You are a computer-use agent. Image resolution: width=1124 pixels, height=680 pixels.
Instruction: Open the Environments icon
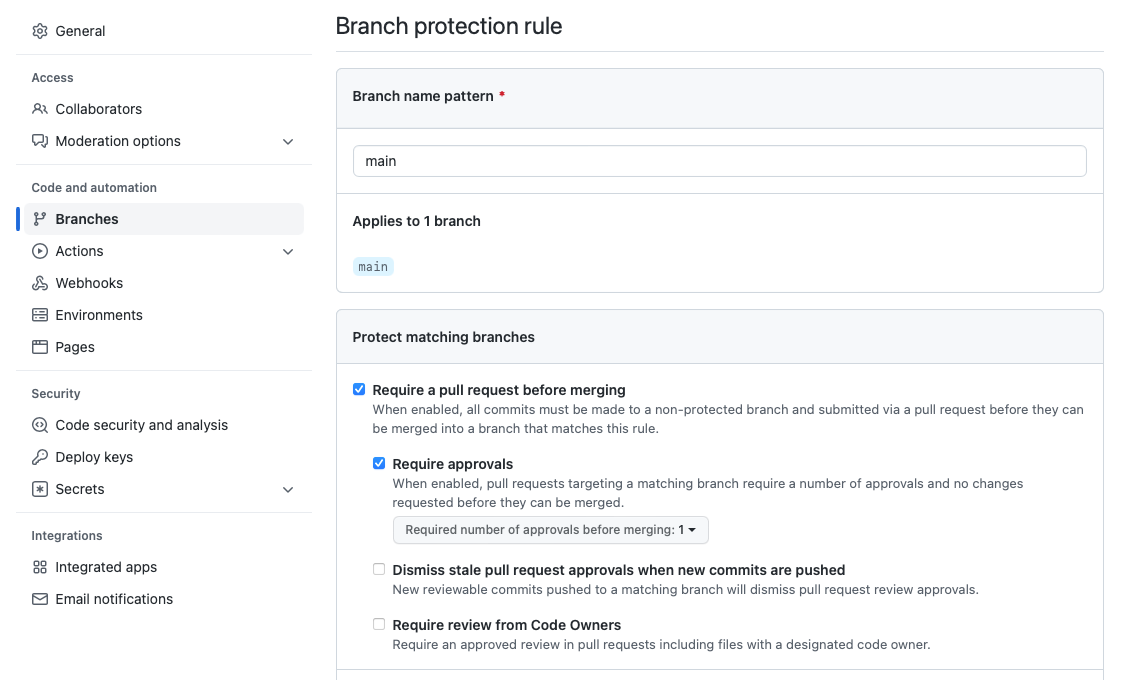coord(39,315)
